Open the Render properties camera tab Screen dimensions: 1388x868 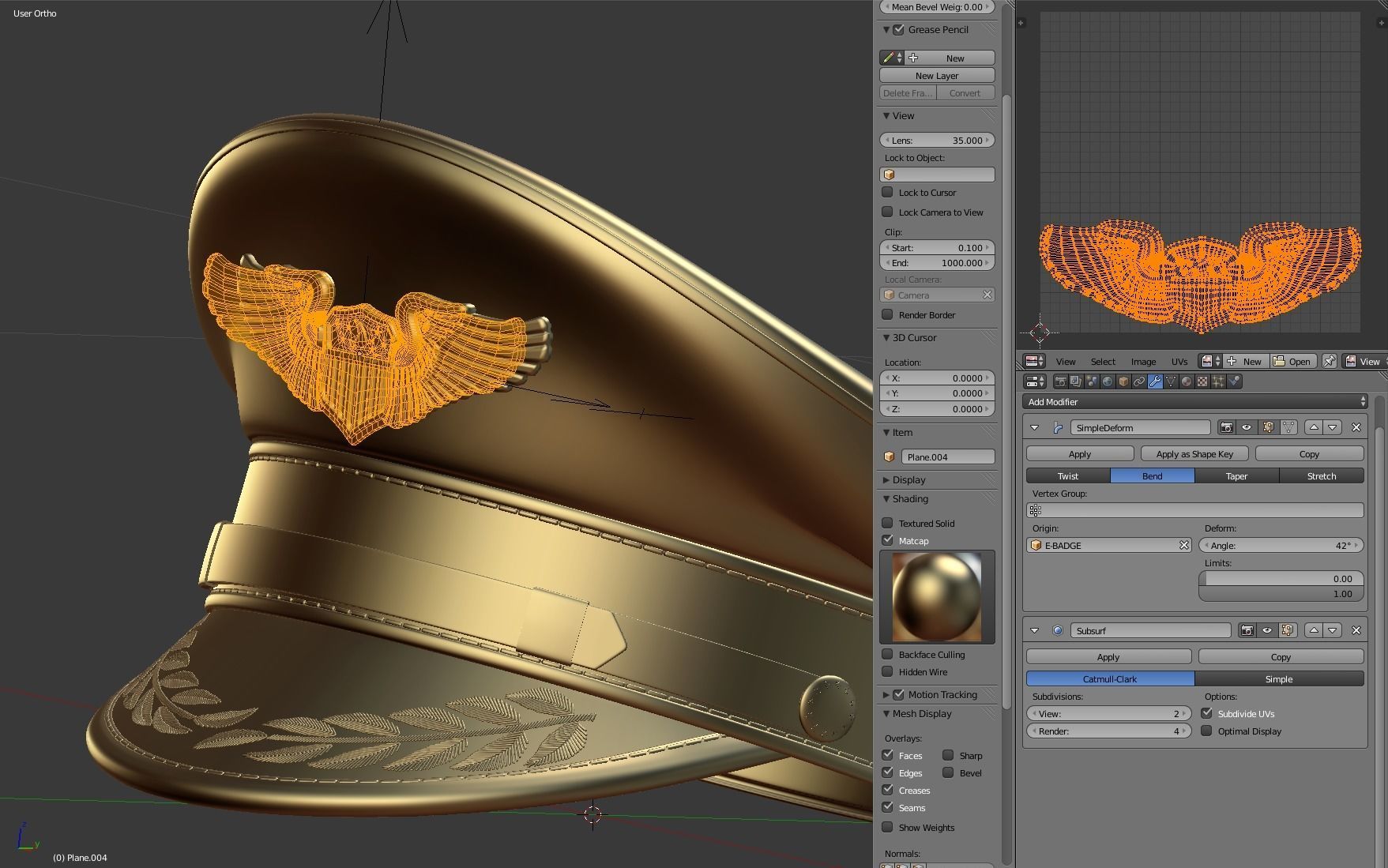pyautogui.click(x=1060, y=381)
